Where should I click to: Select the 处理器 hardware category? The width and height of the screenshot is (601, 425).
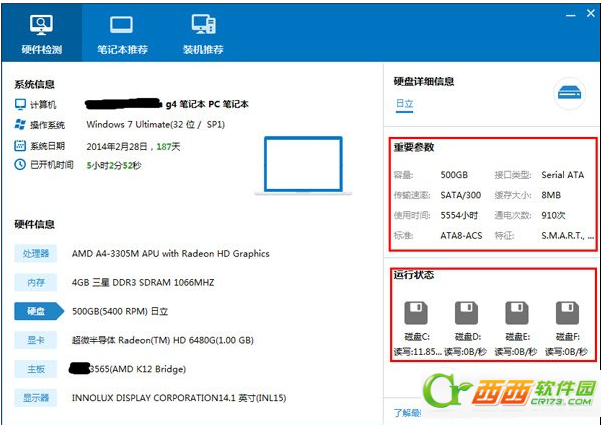(x=36, y=253)
